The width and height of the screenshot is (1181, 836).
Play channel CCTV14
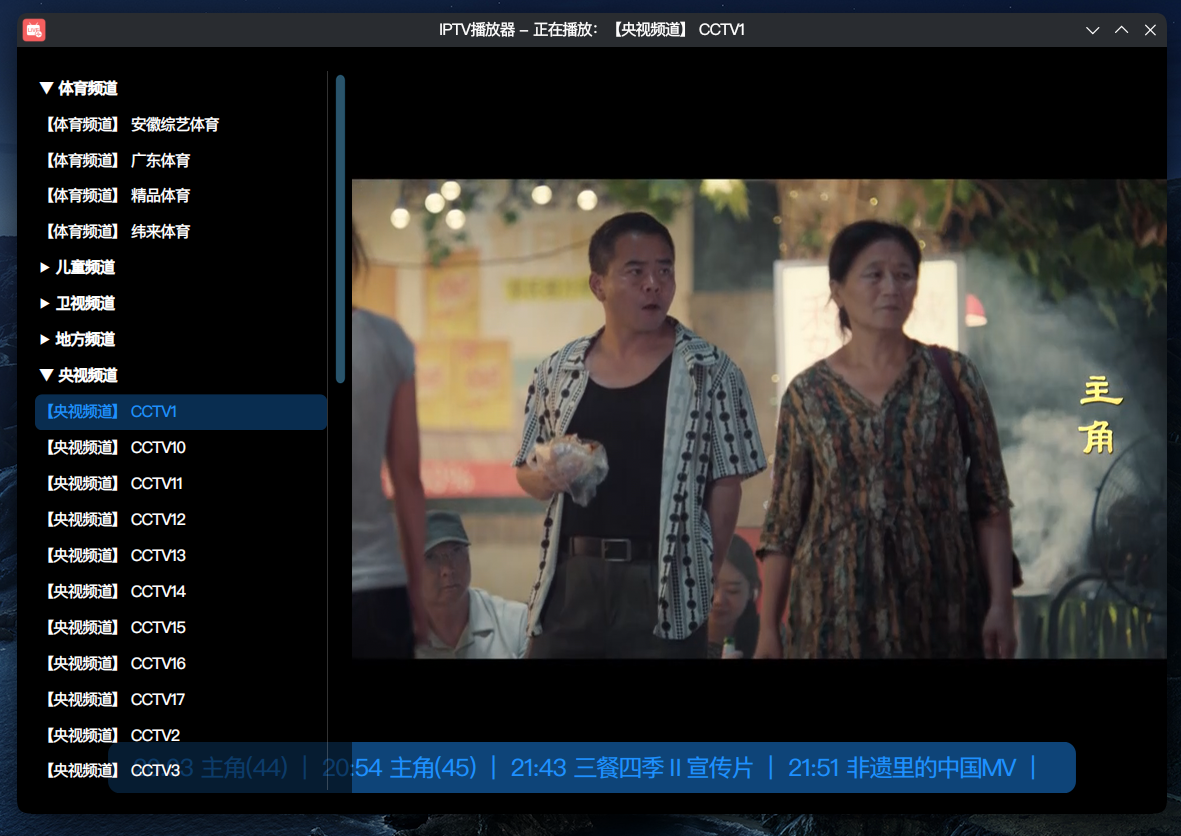[181, 591]
